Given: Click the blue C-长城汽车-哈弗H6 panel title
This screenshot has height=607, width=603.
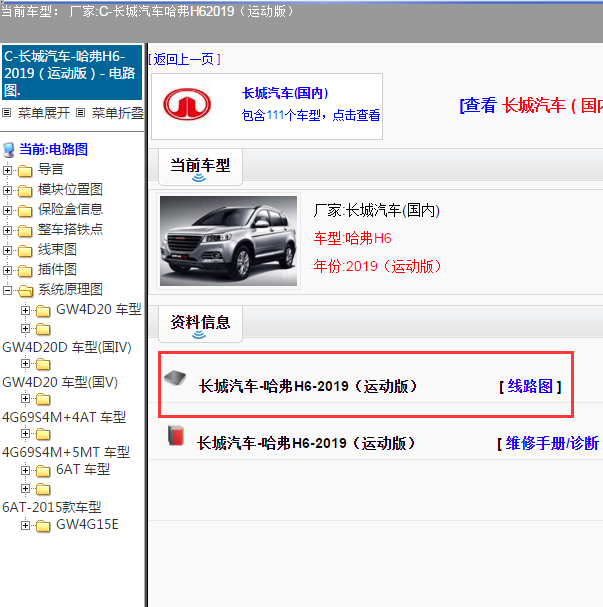Looking at the screenshot, I should (x=72, y=73).
